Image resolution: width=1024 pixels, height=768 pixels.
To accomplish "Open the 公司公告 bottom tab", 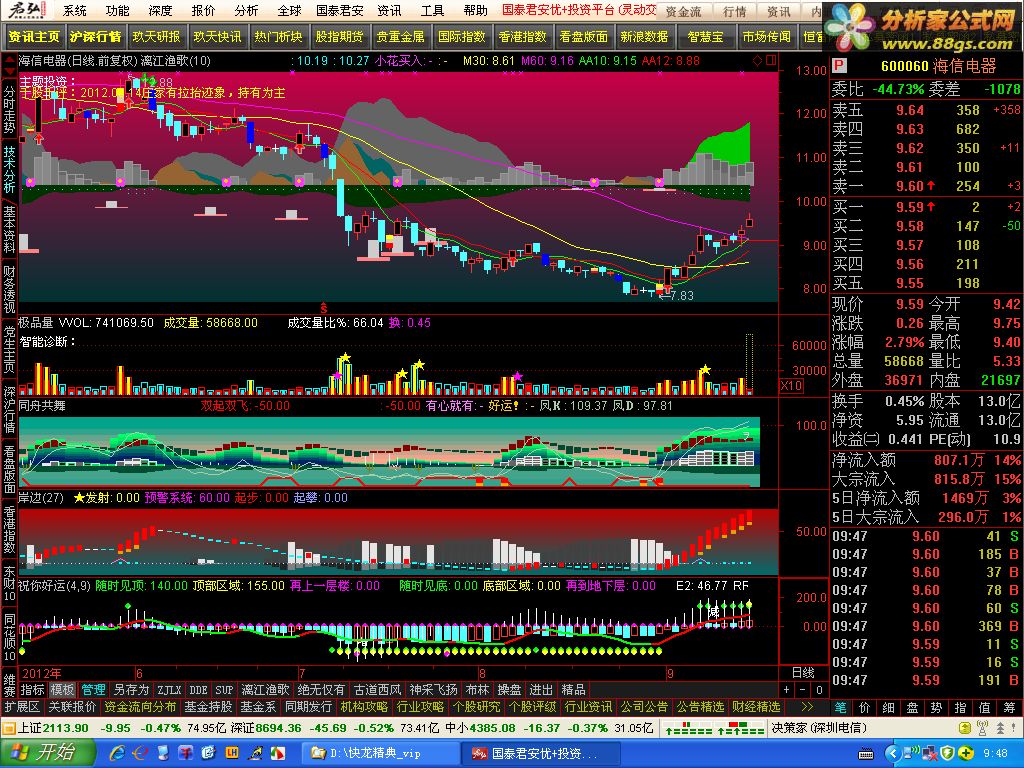I will (x=645, y=707).
